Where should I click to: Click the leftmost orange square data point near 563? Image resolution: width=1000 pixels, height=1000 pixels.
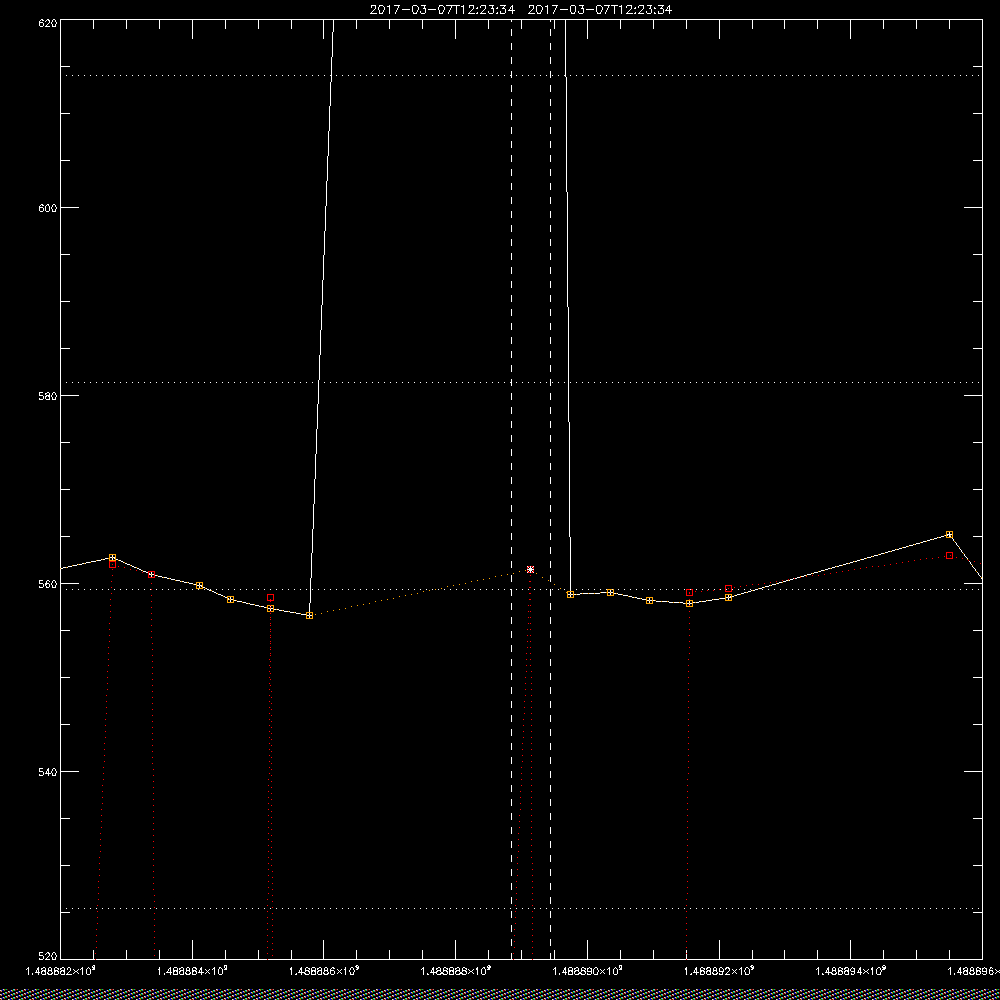tap(112, 557)
